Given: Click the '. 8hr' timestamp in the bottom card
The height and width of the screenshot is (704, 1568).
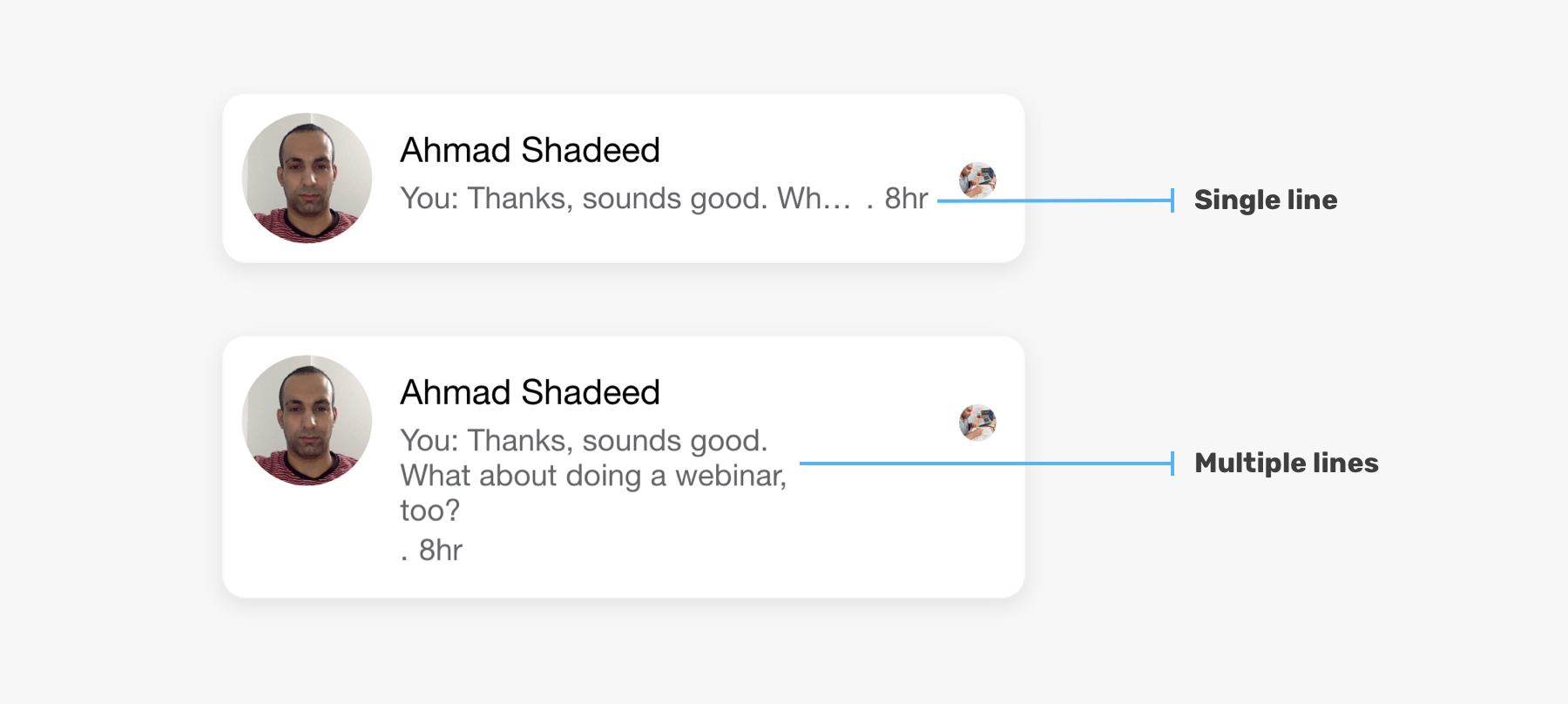Looking at the screenshot, I should pyautogui.click(x=431, y=551).
